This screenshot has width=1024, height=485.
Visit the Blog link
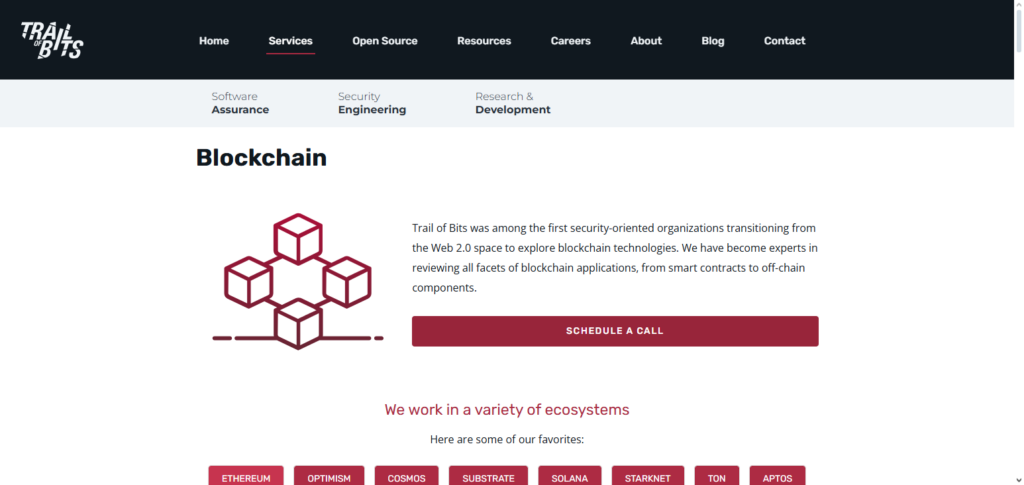point(713,41)
